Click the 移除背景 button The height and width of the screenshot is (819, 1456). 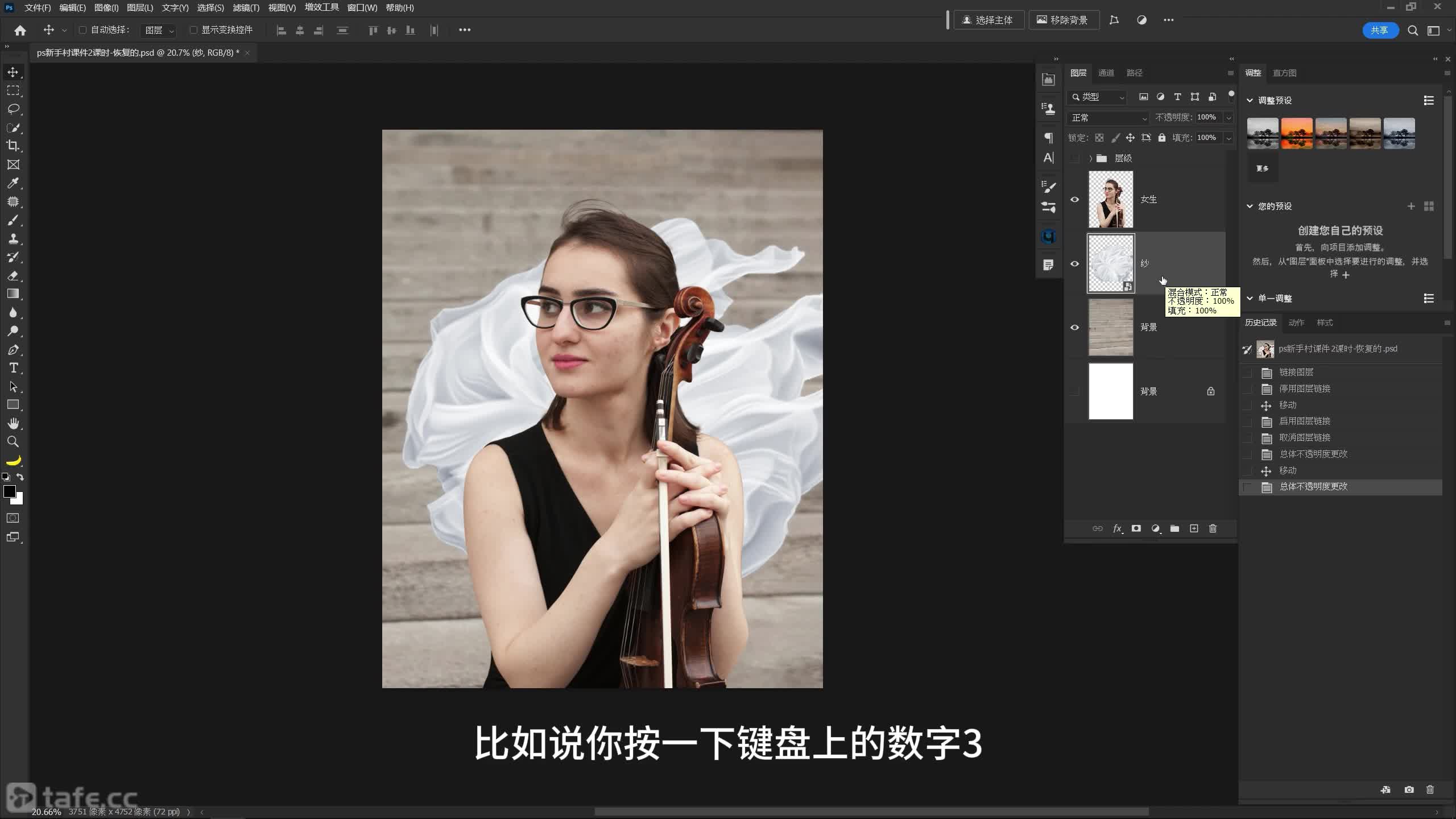pyautogui.click(x=1062, y=20)
